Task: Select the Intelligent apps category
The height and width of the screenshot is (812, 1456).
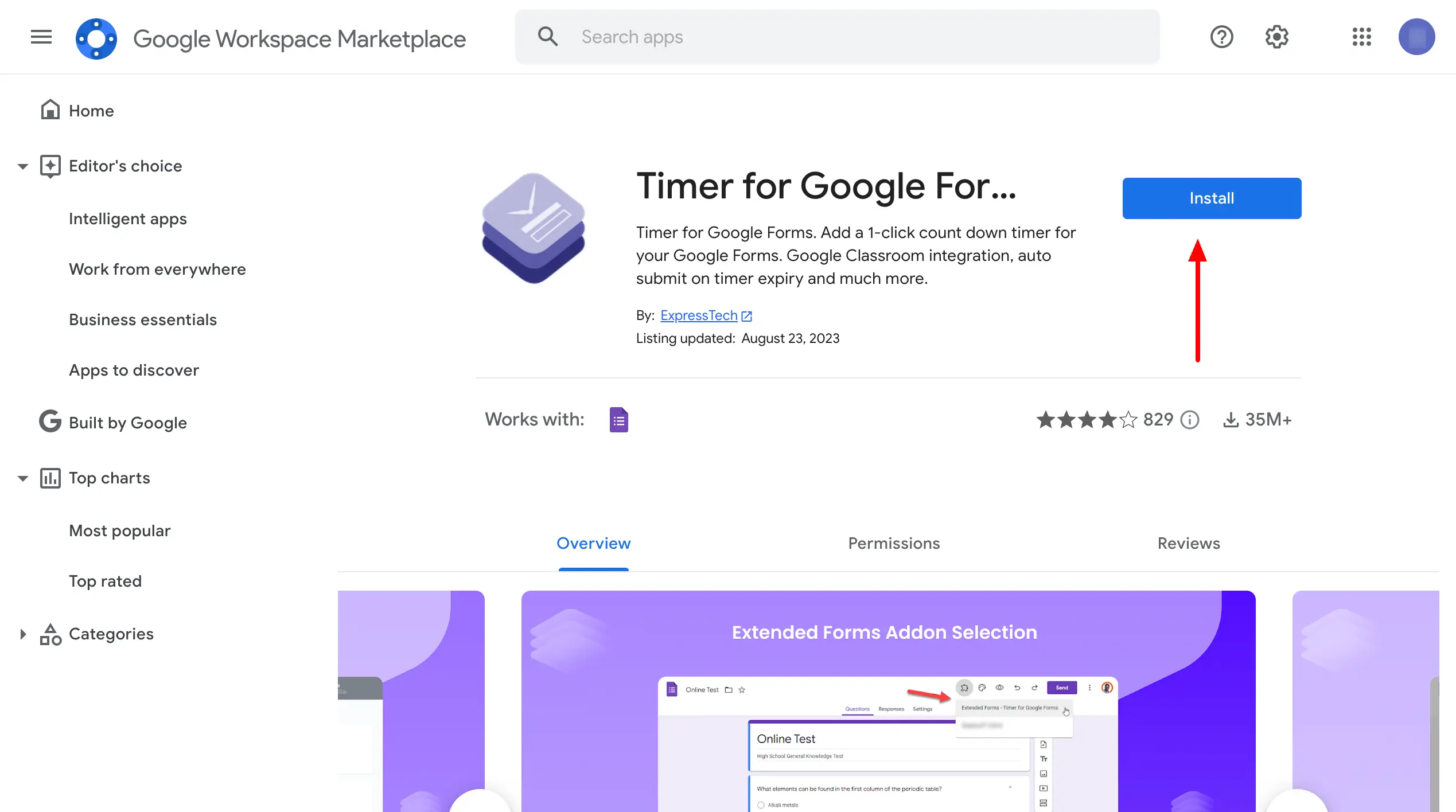Action: tap(127, 219)
